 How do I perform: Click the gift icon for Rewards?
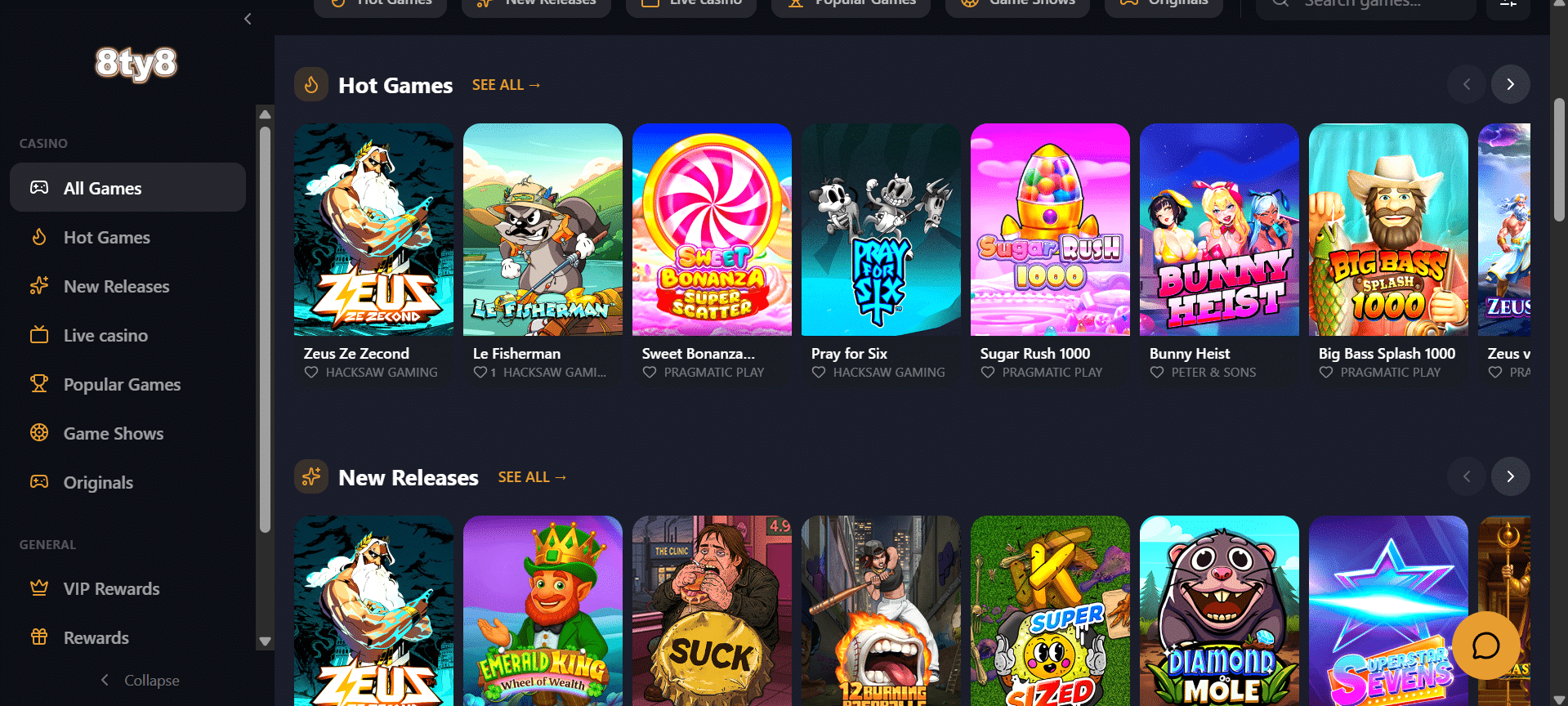pyautogui.click(x=39, y=637)
